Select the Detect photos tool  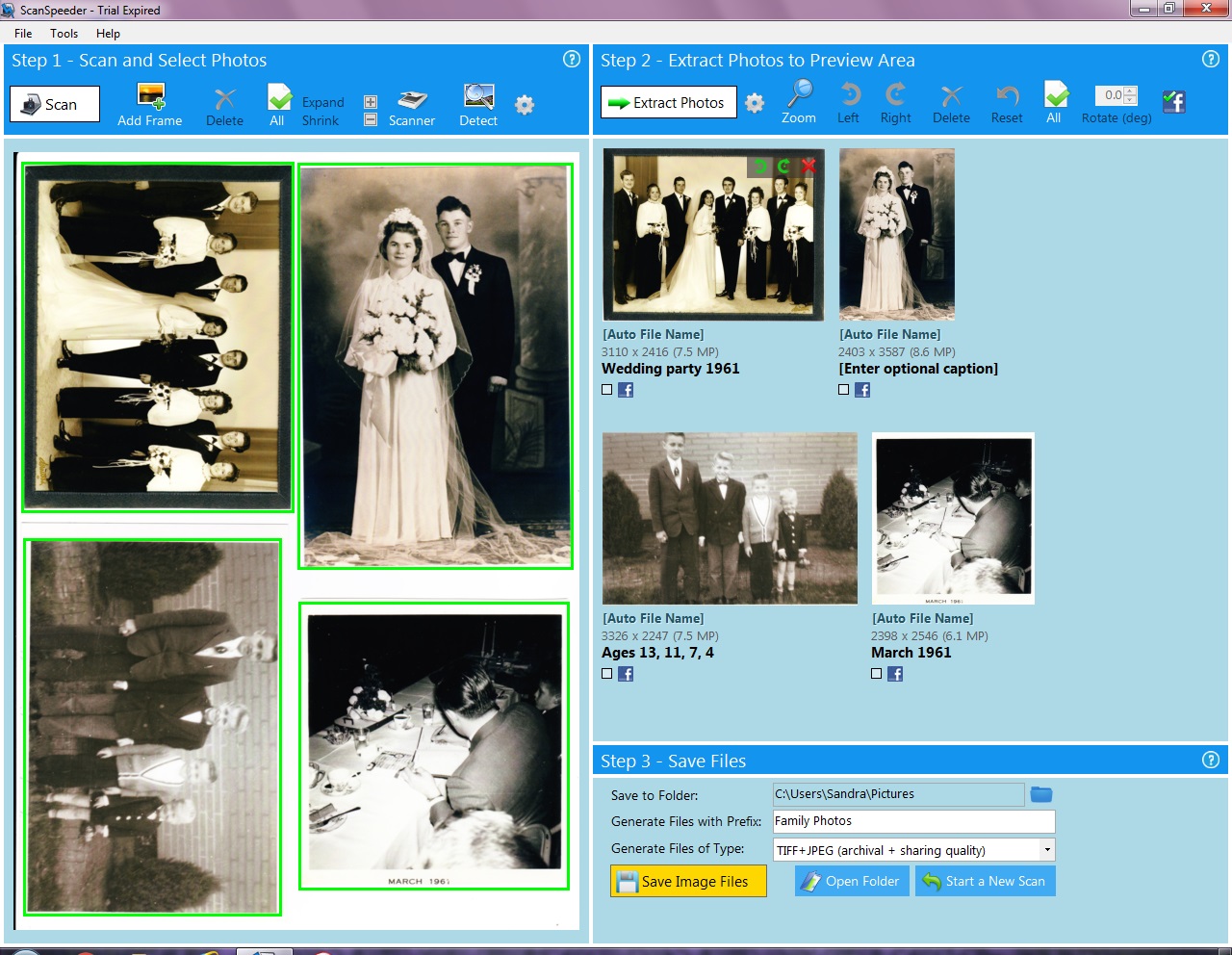coord(478,97)
